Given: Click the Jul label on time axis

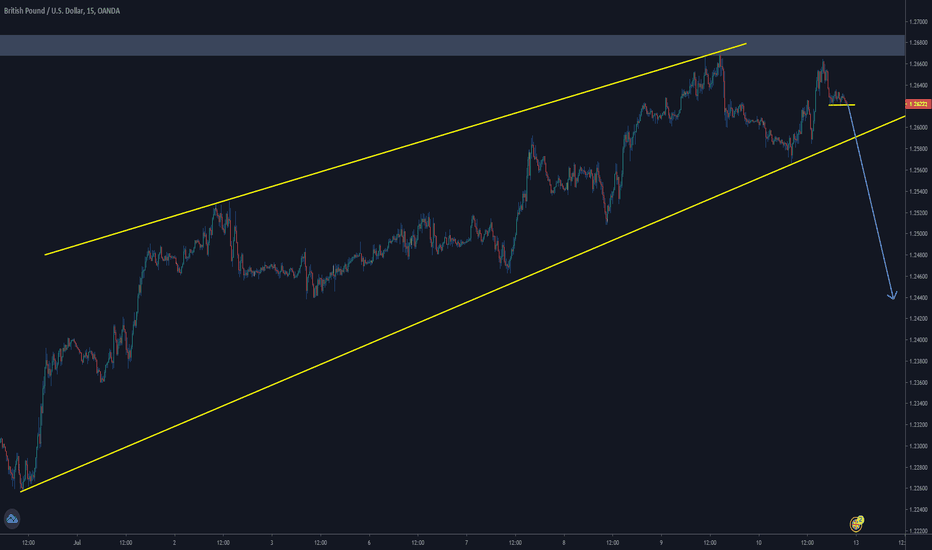Looking at the screenshot, I should click(77, 542).
